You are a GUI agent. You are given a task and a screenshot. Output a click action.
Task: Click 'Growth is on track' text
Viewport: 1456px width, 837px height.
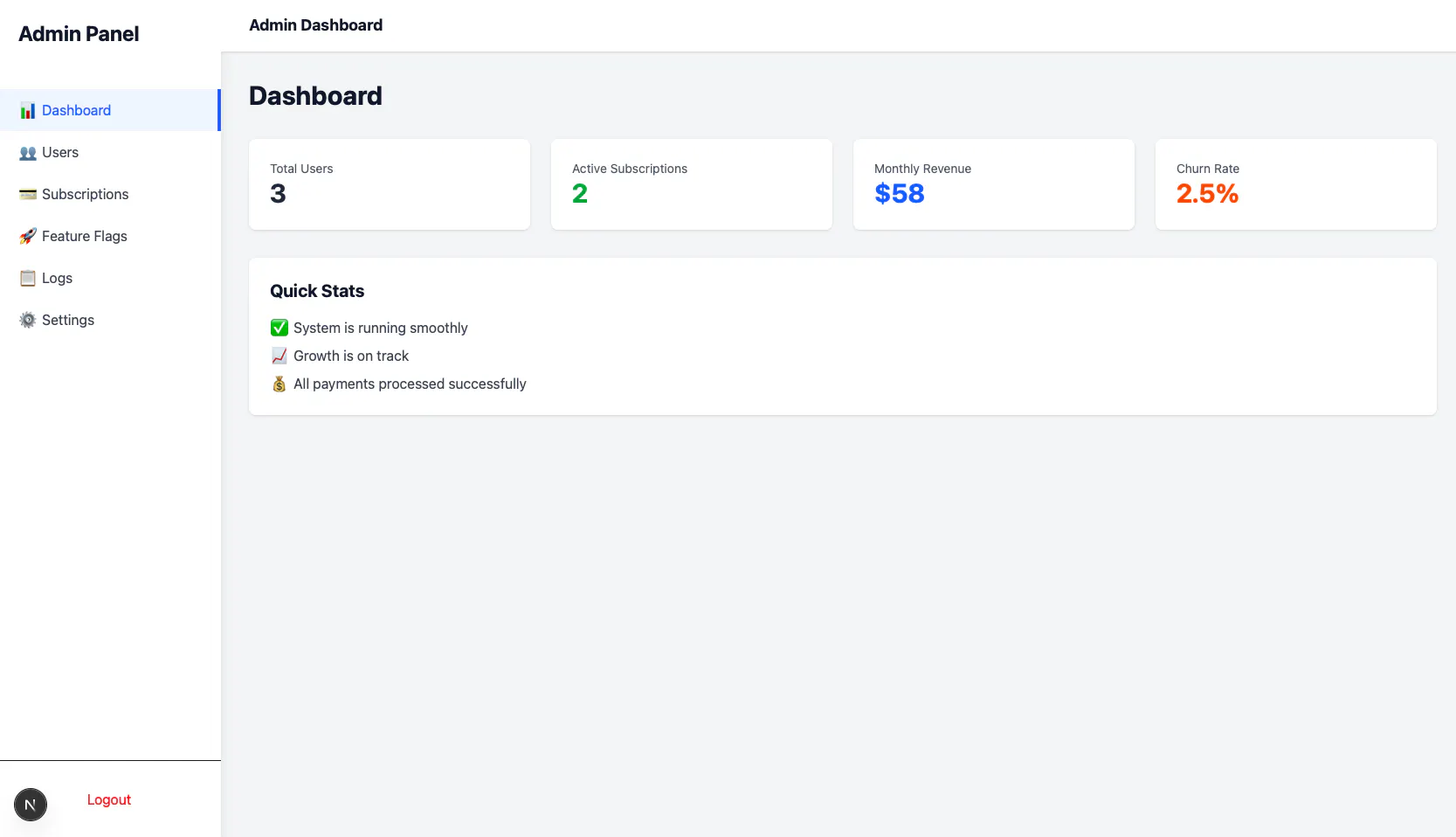351,356
